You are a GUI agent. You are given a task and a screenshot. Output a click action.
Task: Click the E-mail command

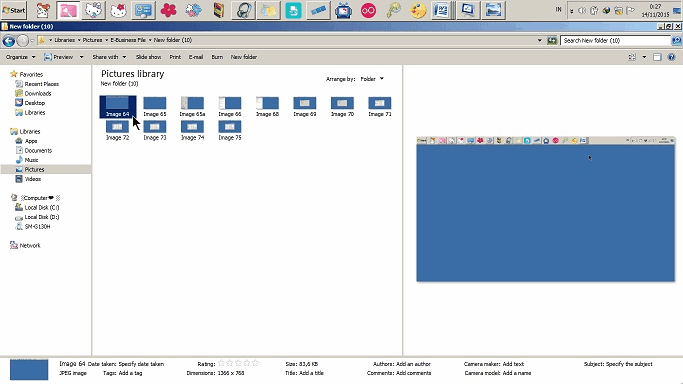pos(196,57)
